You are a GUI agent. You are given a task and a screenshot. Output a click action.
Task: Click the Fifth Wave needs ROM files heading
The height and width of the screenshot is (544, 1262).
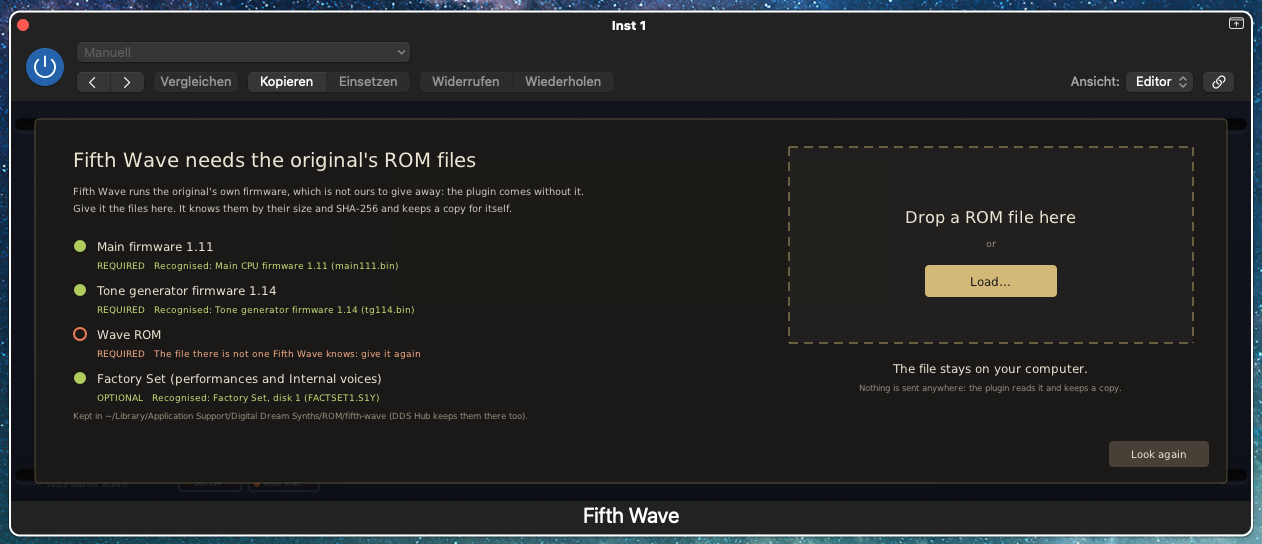coord(275,160)
